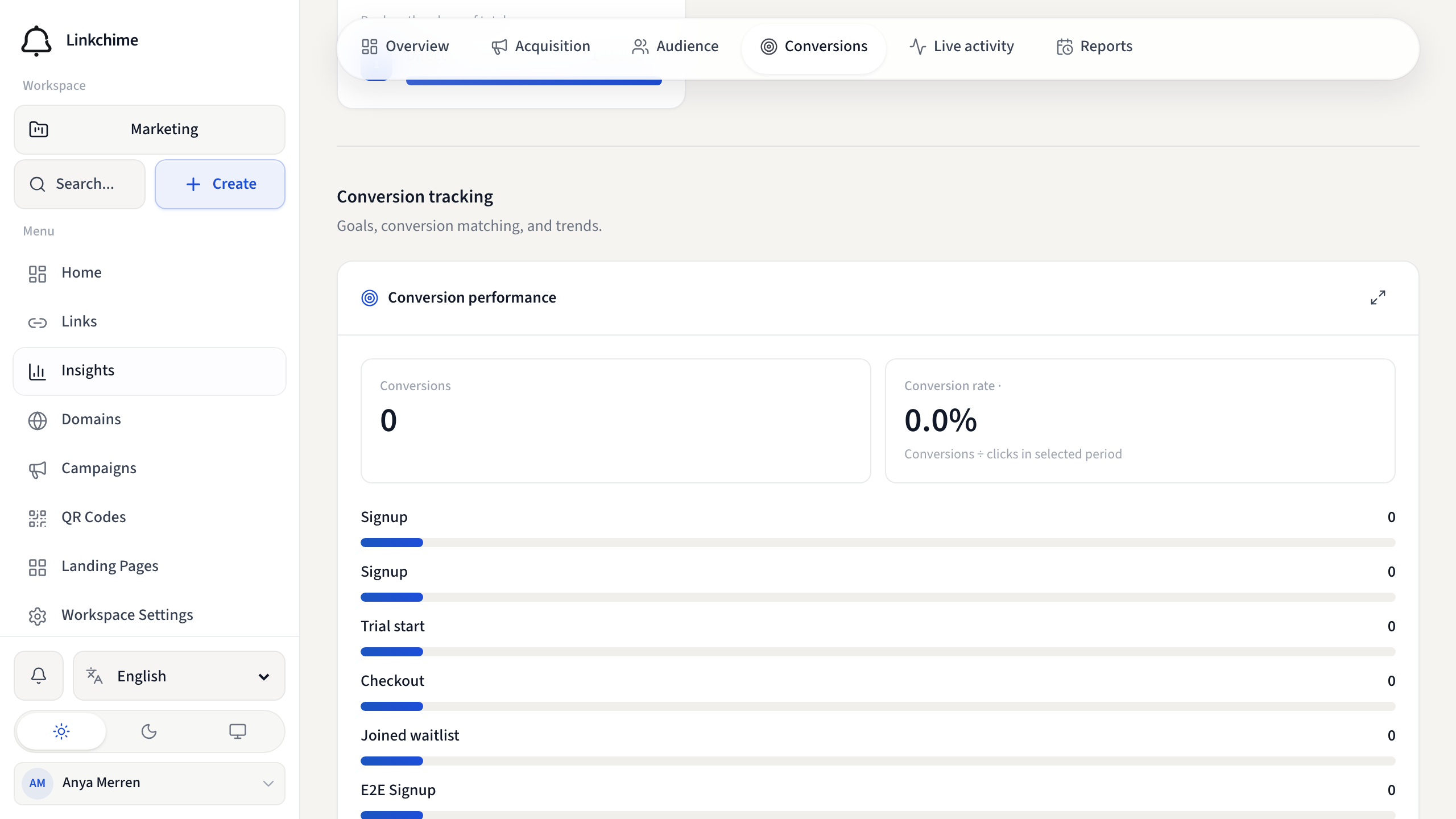Click the Joined waitlist goal label
Screen dimensions: 1456x819
click(x=409, y=735)
